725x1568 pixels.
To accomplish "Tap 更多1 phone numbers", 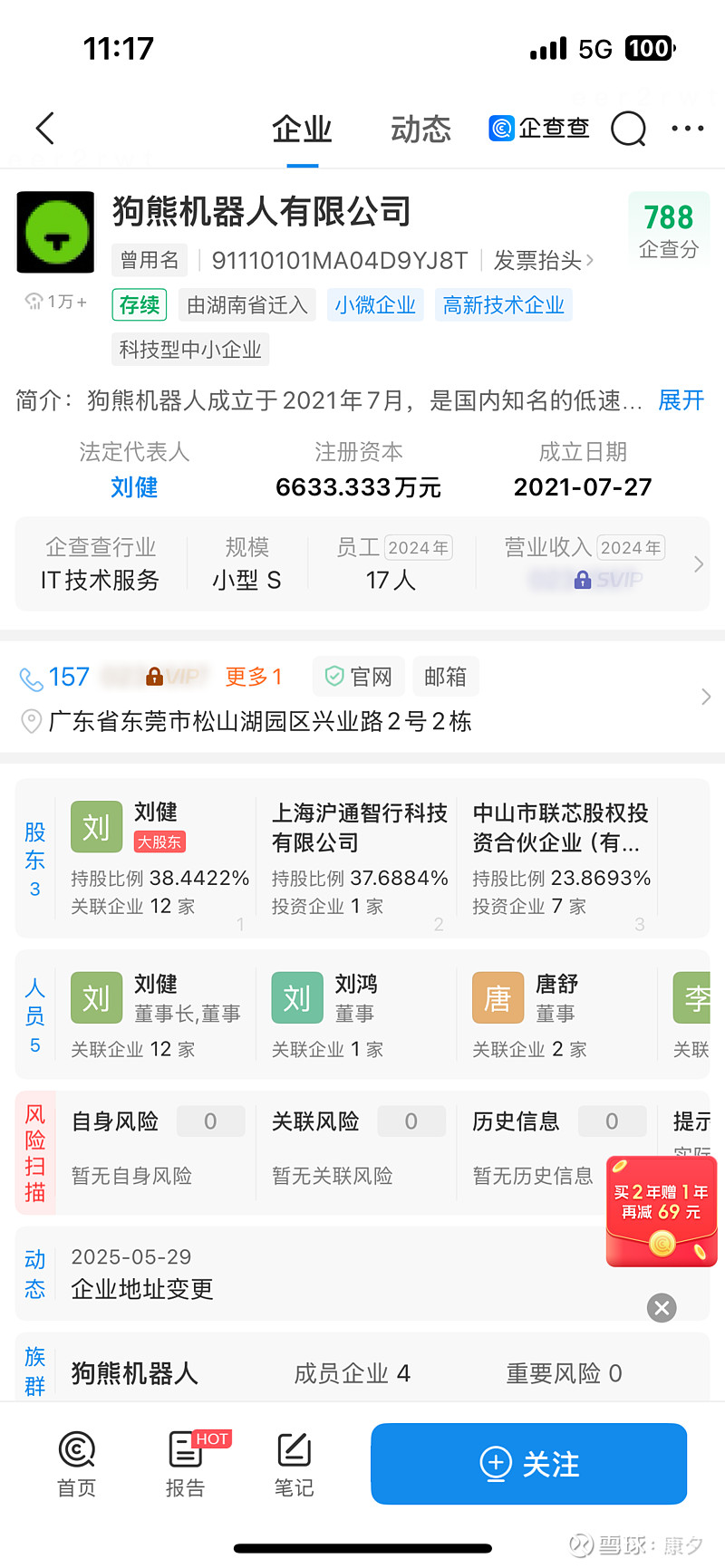I will tap(254, 677).
